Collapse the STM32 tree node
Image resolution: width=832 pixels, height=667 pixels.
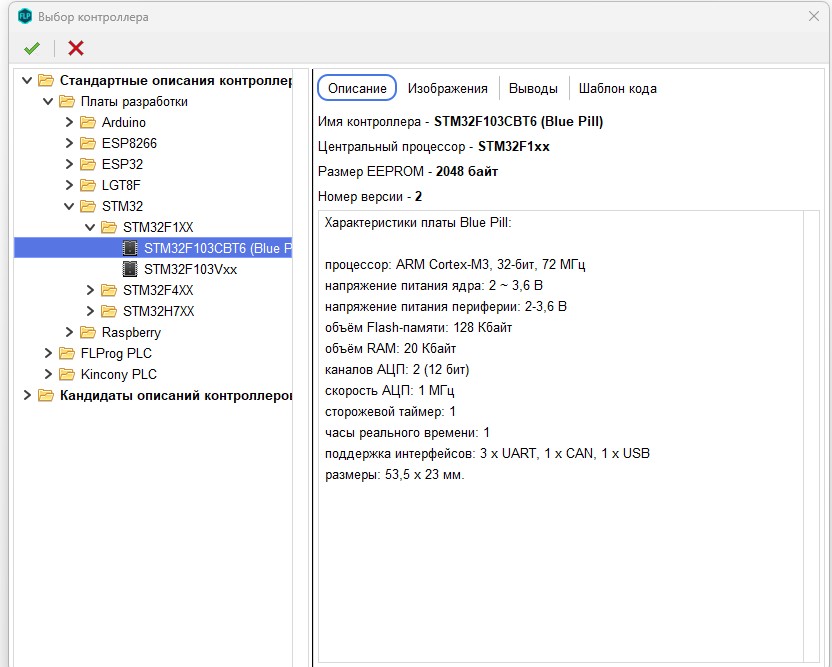tap(69, 206)
